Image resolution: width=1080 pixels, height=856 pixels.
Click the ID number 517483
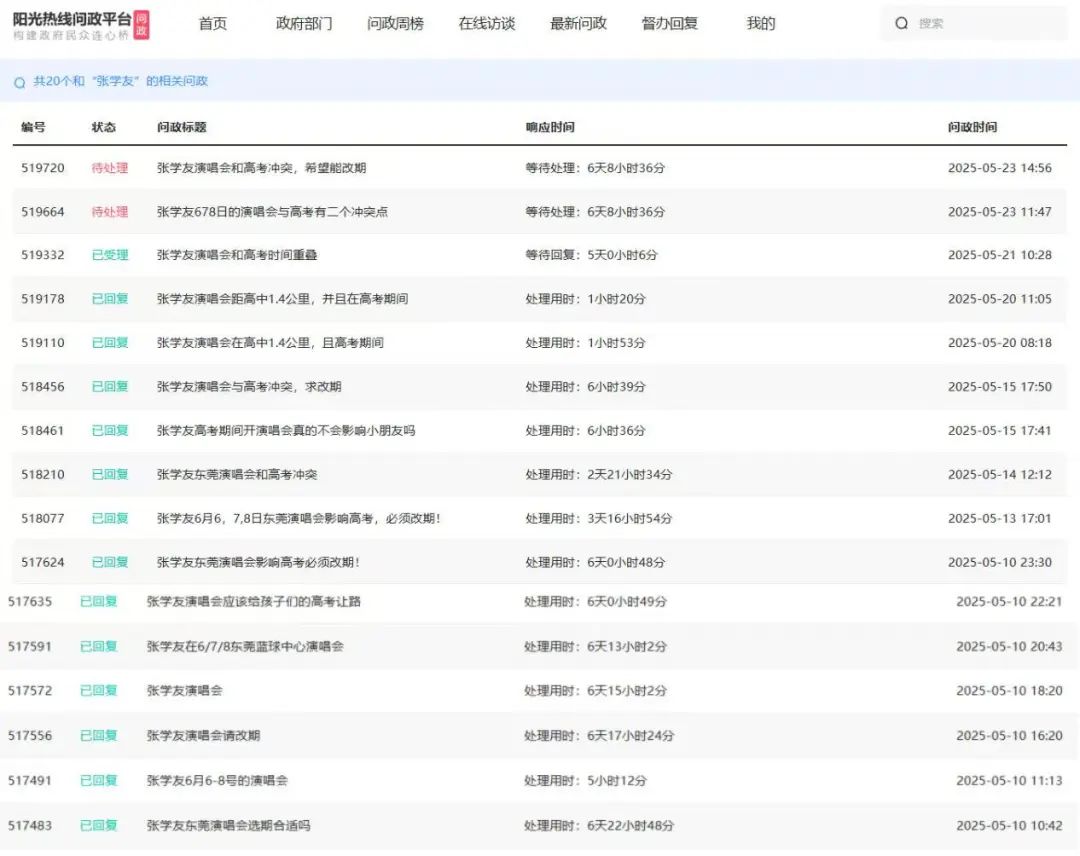pos(30,825)
